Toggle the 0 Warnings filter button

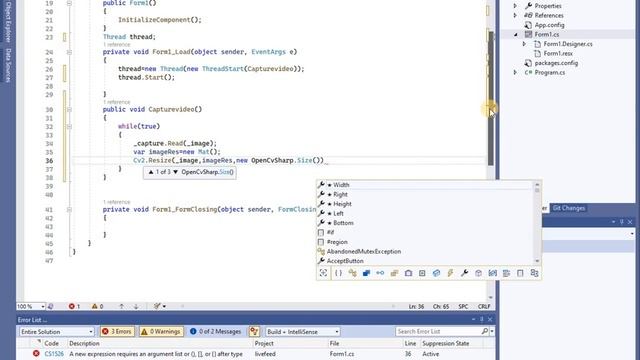pyautogui.click(x=161, y=331)
